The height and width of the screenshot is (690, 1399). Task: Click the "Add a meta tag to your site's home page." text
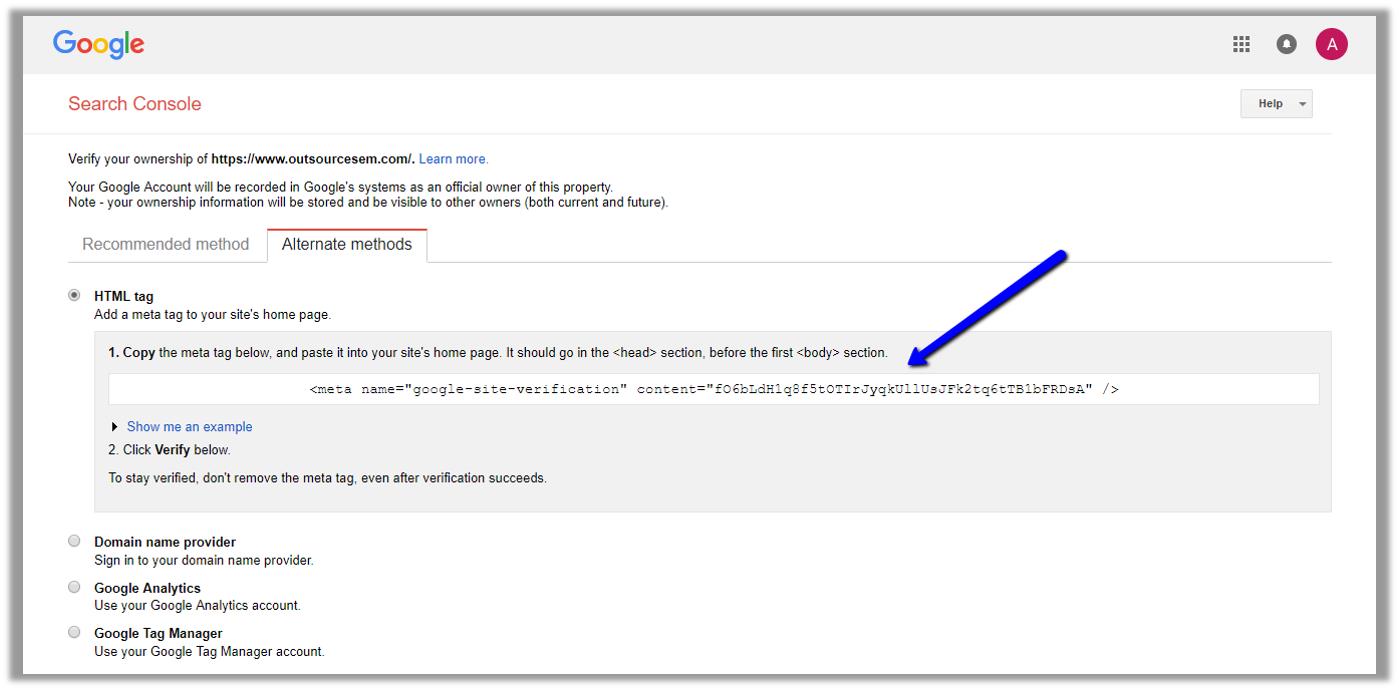[x=212, y=314]
